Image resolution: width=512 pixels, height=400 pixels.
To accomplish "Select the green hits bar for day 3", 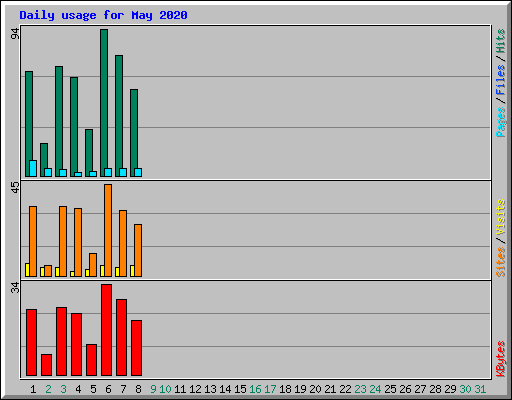I will (x=59, y=121).
